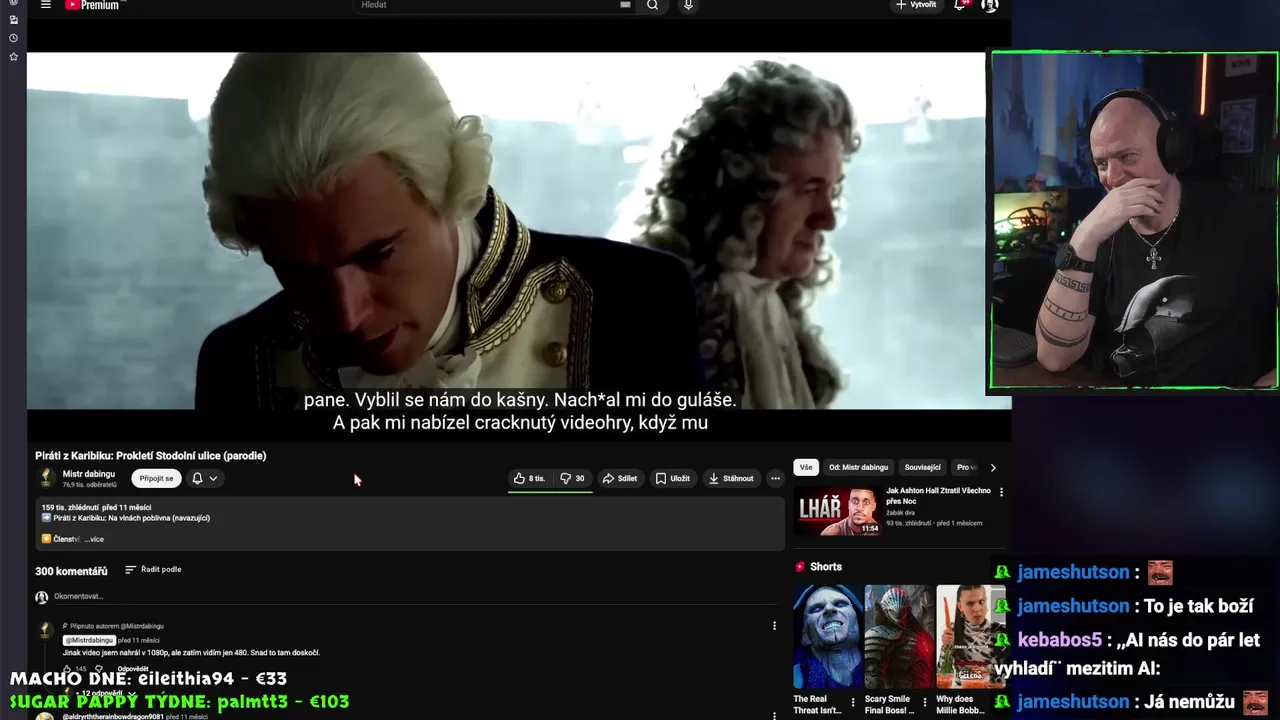Screen dimensions: 1280x720
Task: Click the magnifier search button
Action: click(x=653, y=5)
